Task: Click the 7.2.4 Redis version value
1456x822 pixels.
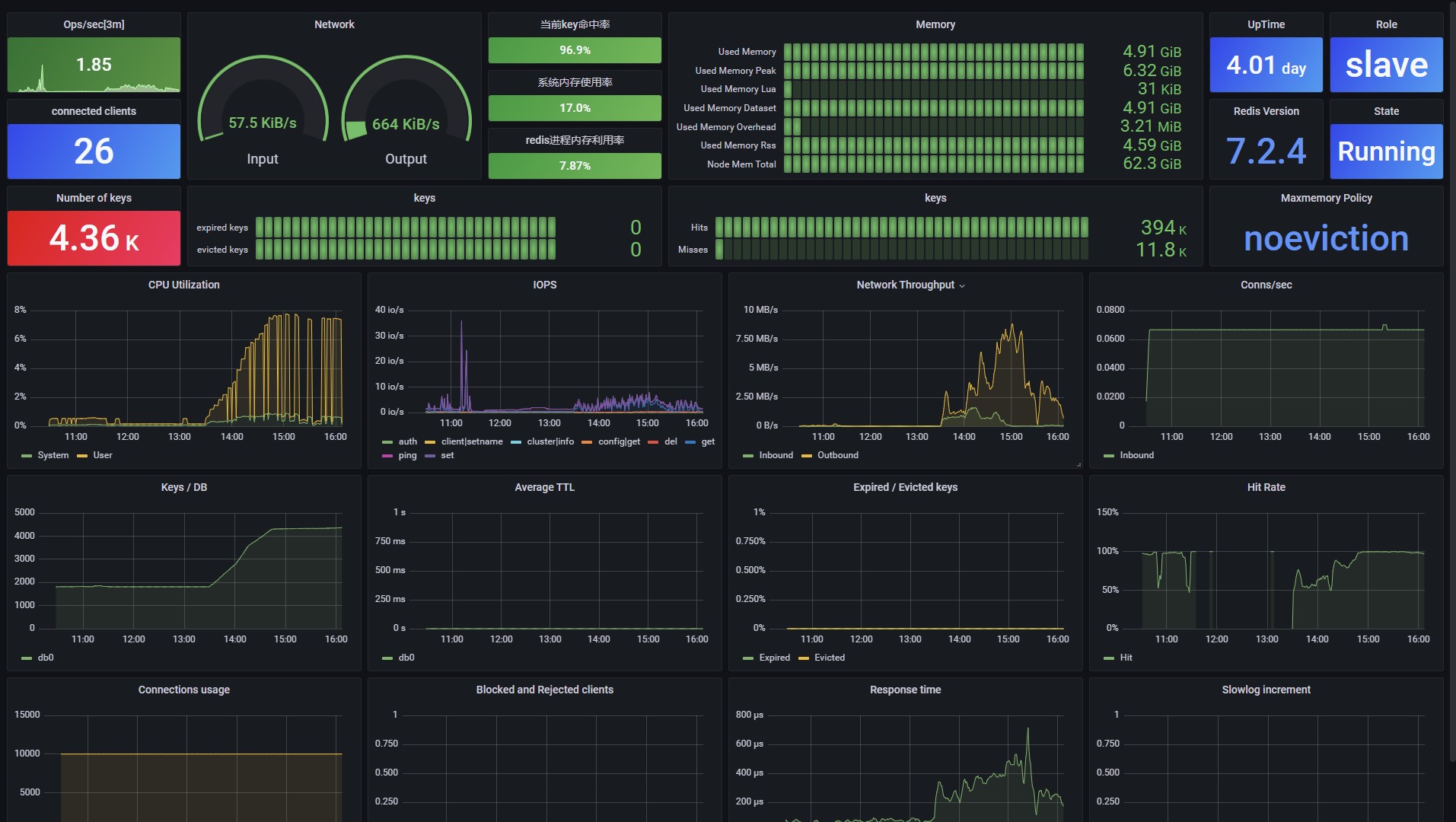Action: (1266, 151)
